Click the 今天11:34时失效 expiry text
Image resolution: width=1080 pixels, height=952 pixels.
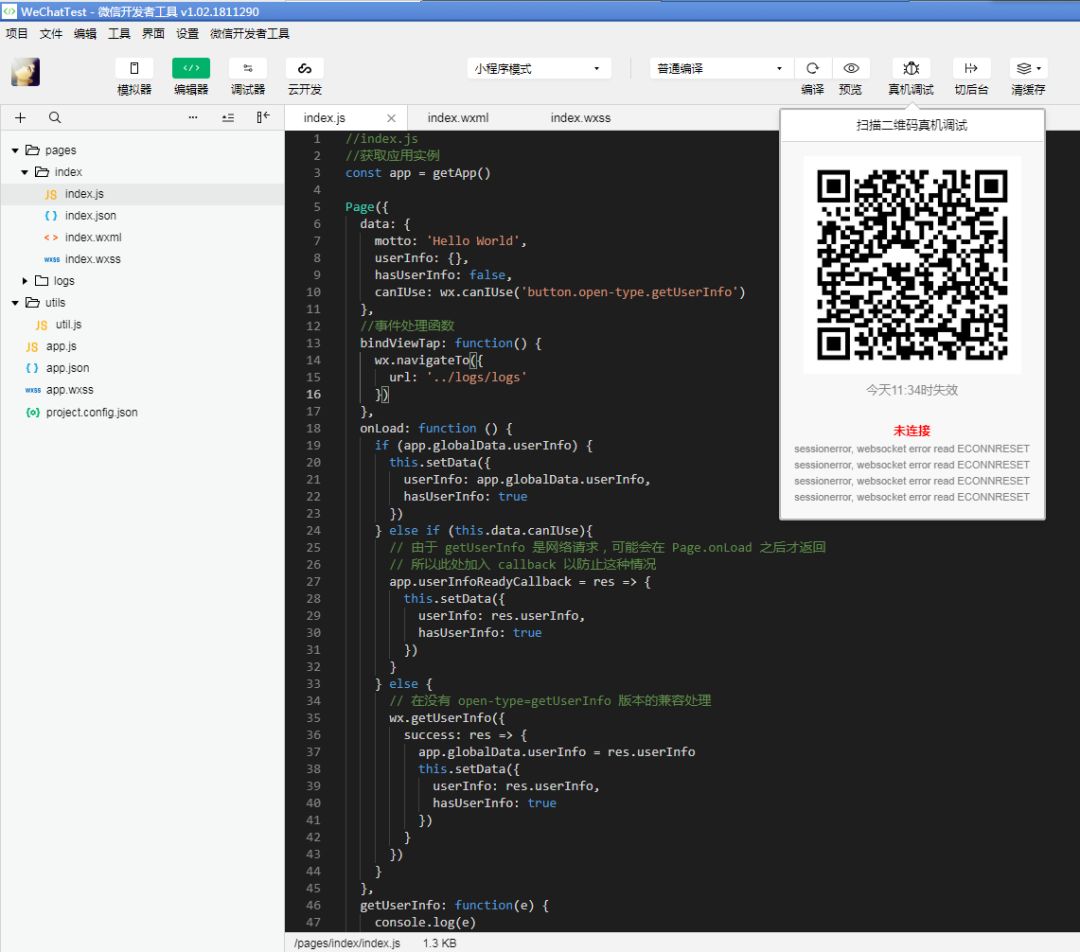coord(912,390)
